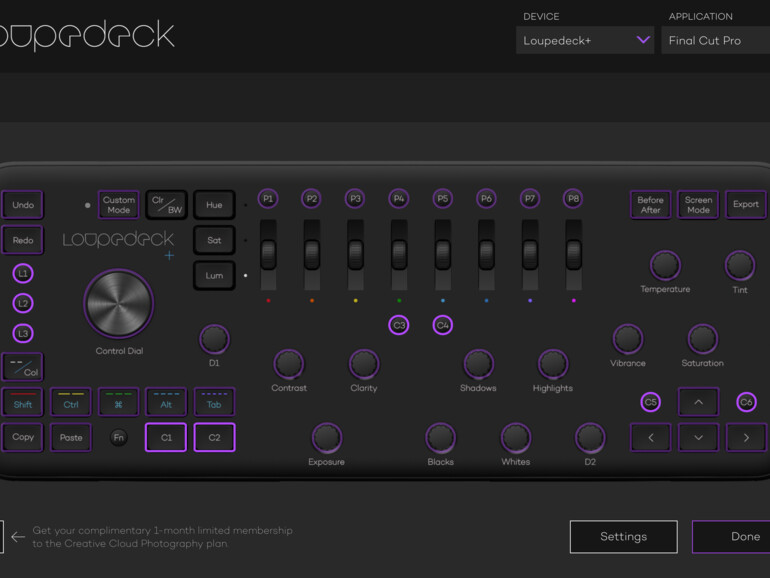
Task: Click the P1 scroll wheel slider
Action: click(268, 253)
